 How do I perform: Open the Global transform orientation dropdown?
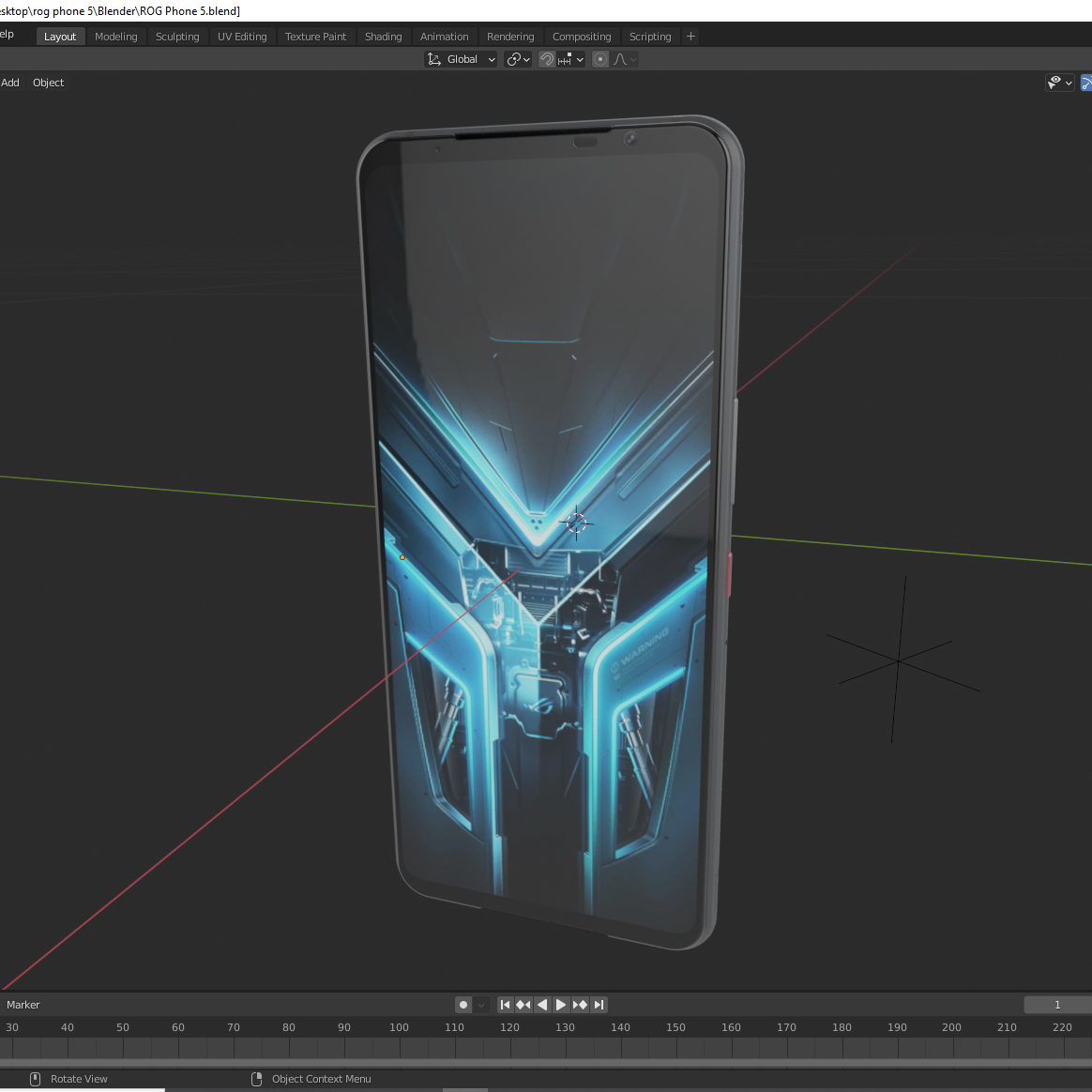[x=461, y=59]
